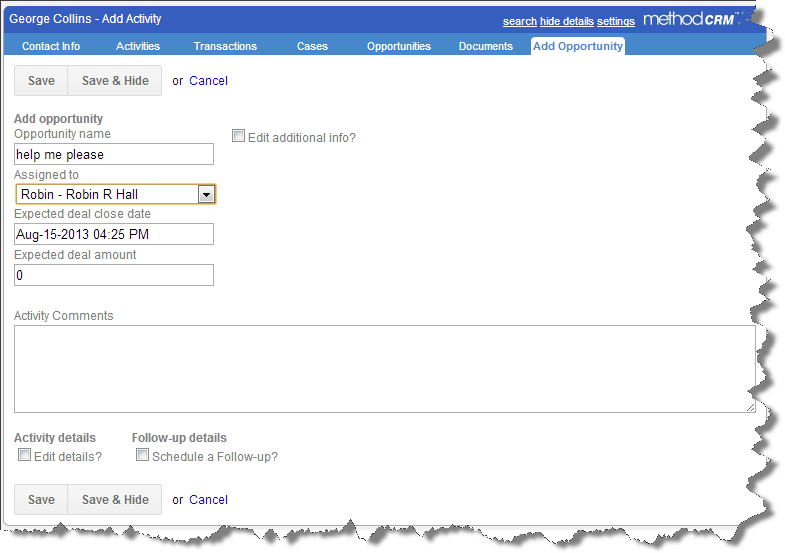Open the settings link
The width and height of the screenshot is (785, 553).
616,21
